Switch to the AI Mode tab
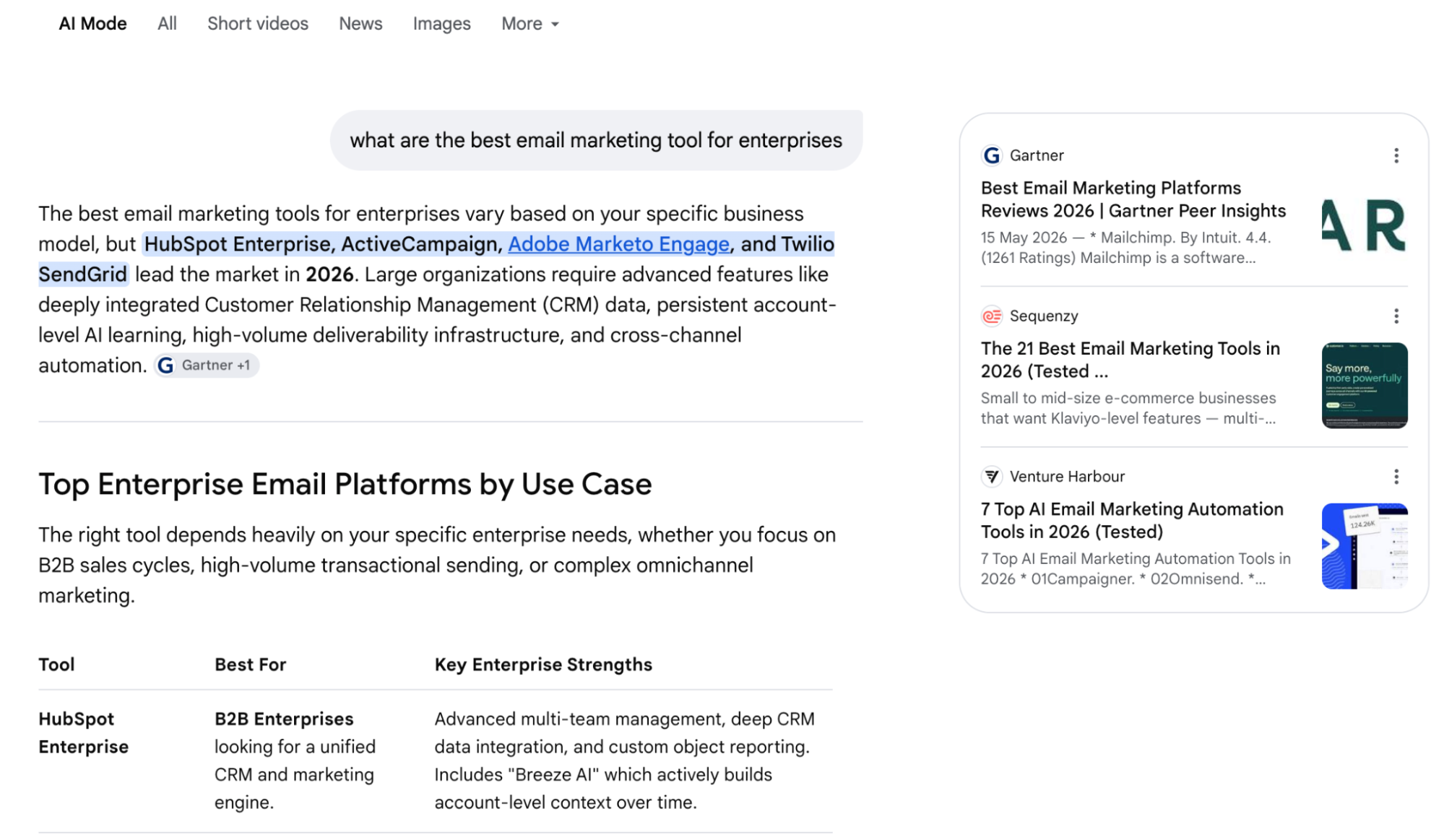1444x840 pixels. point(92,24)
